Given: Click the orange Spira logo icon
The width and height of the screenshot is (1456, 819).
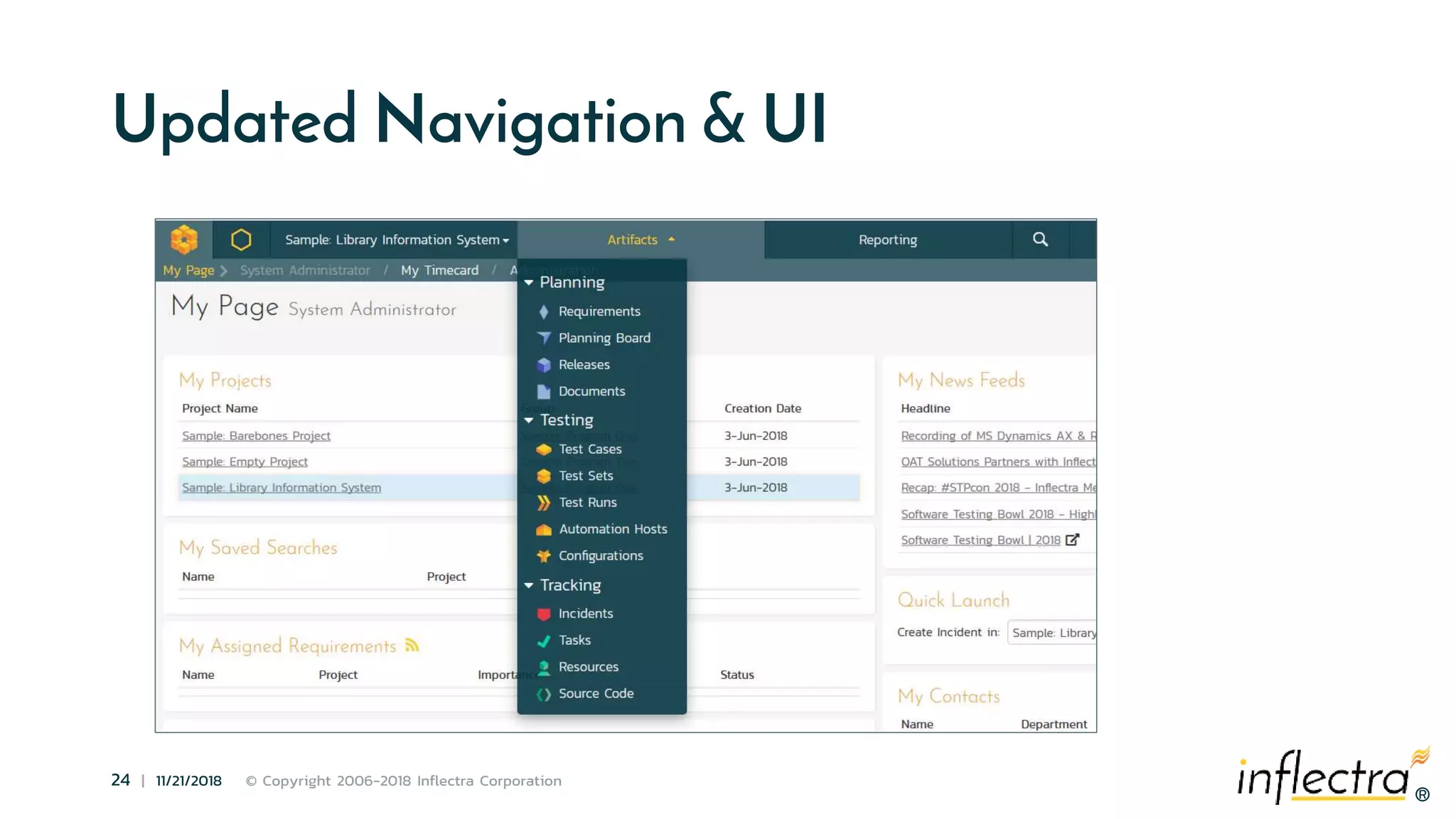Looking at the screenshot, I should click(x=184, y=240).
